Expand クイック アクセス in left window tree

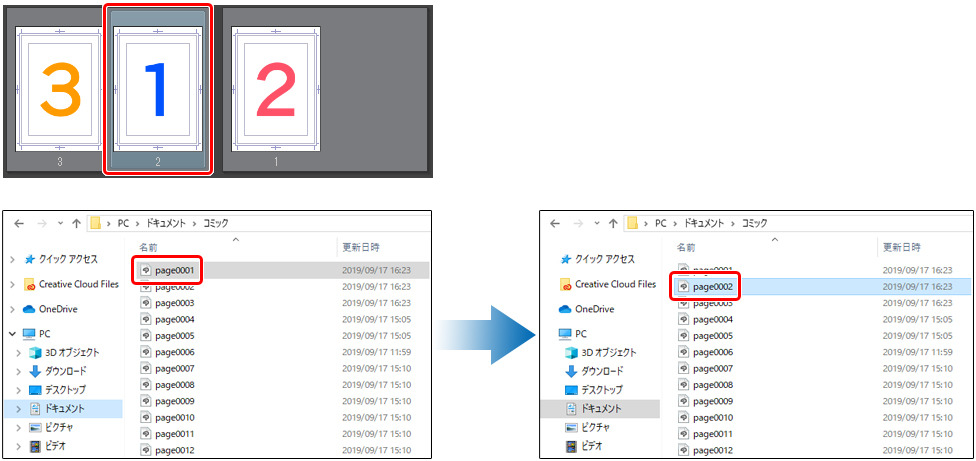pyautogui.click(x=12, y=259)
